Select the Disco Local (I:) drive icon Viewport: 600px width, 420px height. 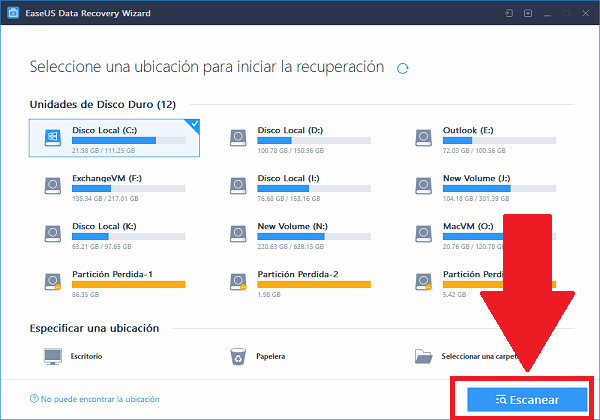point(238,186)
